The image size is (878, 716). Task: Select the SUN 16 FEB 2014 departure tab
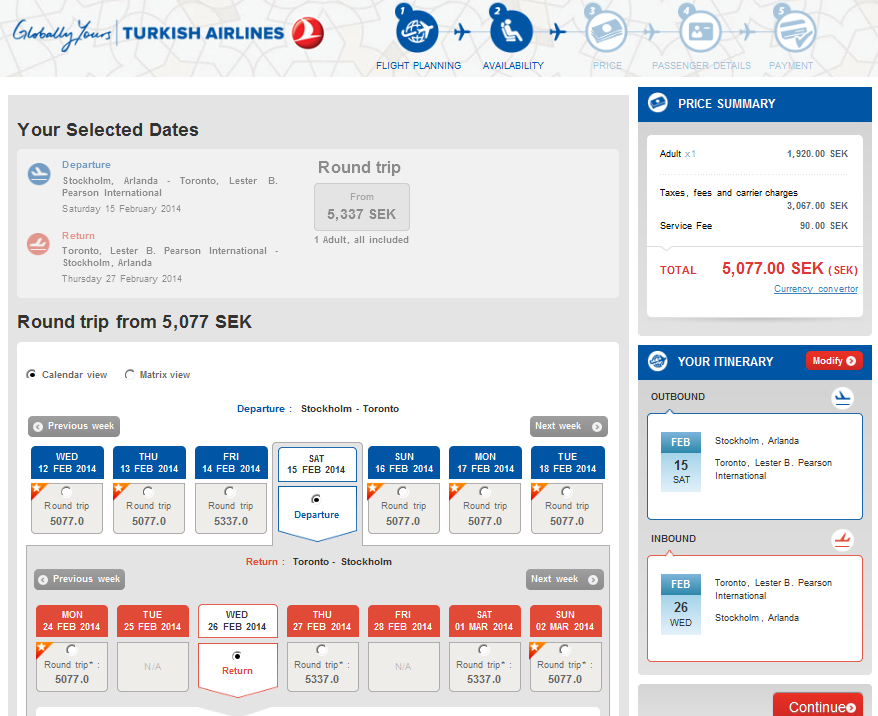pos(403,462)
